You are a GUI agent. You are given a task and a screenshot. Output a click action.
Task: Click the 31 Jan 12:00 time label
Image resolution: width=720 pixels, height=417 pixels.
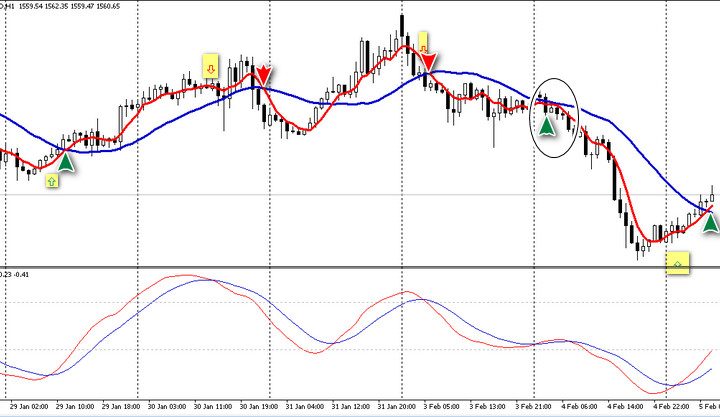click(x=352, y=407)
